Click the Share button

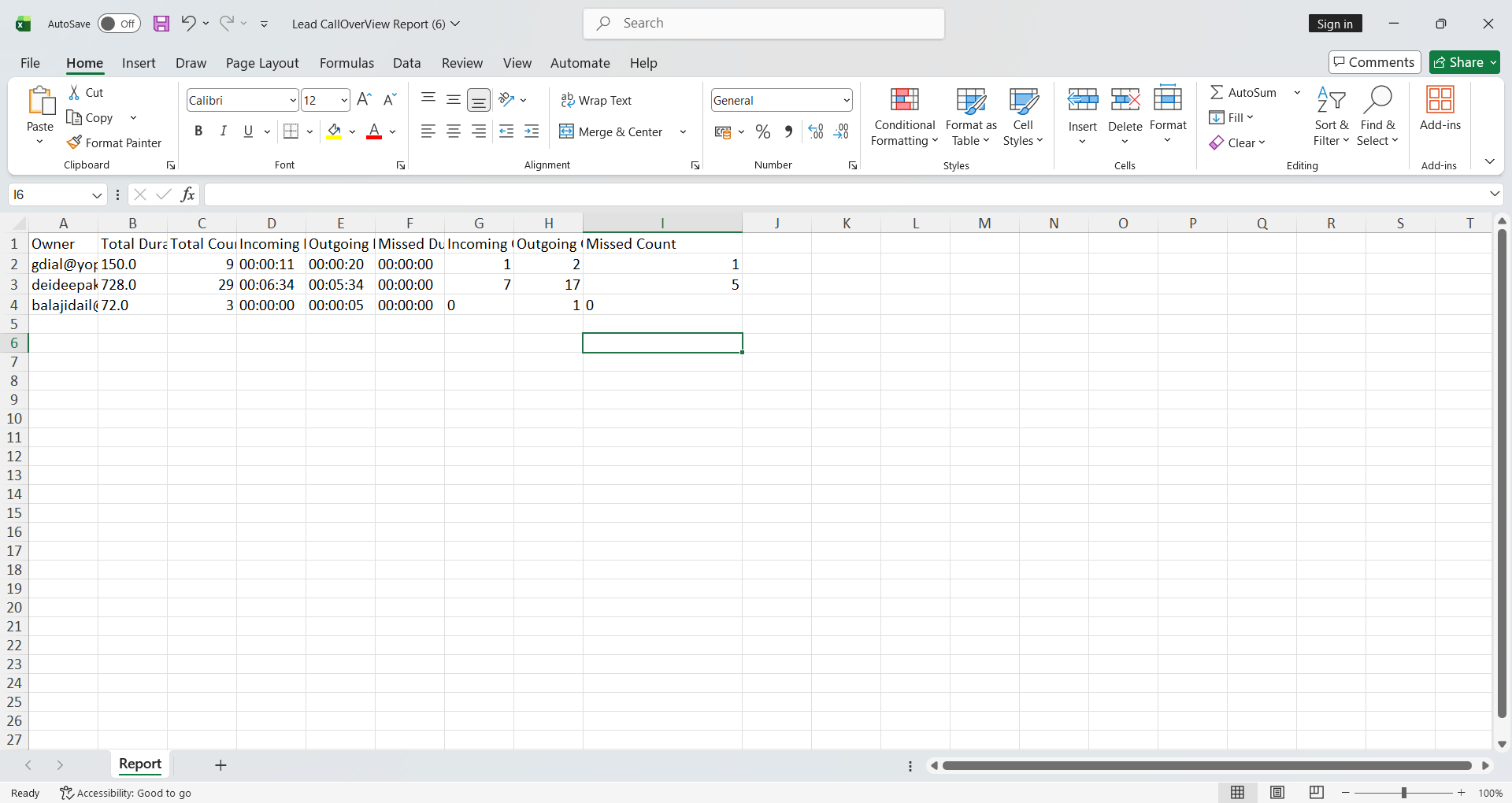coord(1465,62)
